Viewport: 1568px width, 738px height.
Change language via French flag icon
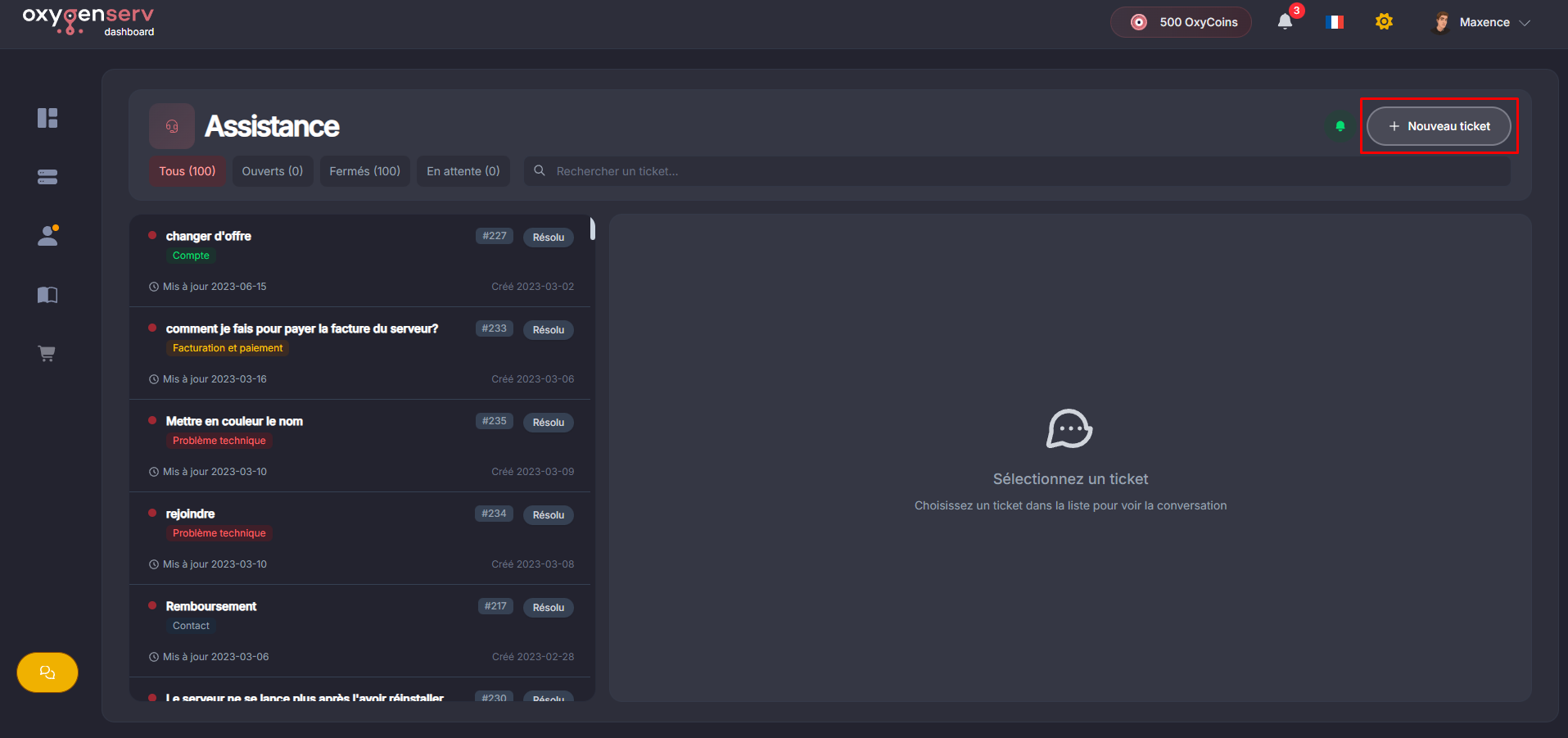(1335, 22)
